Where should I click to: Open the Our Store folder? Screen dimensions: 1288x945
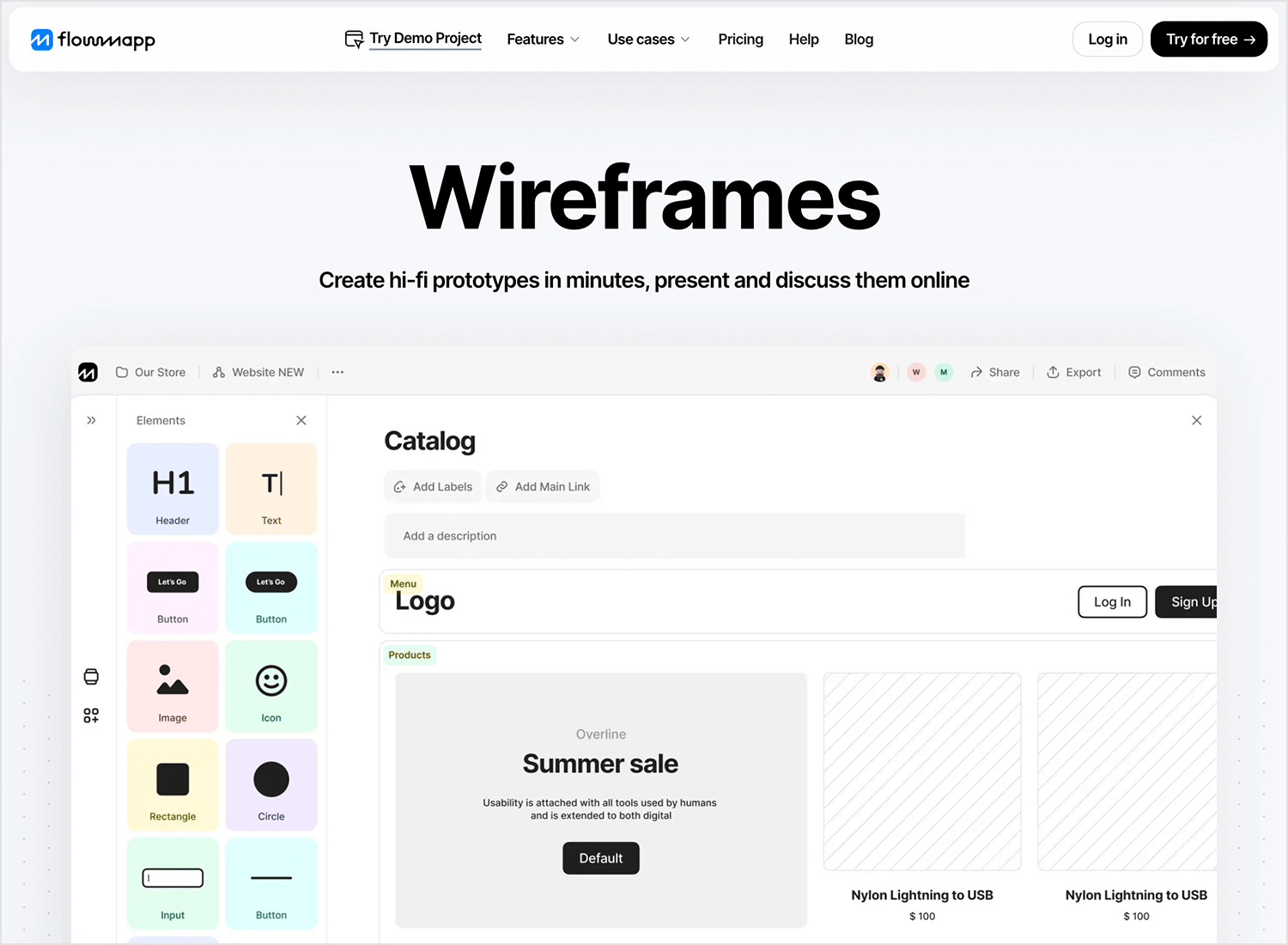pyautogui.click(x=151, y=372)
